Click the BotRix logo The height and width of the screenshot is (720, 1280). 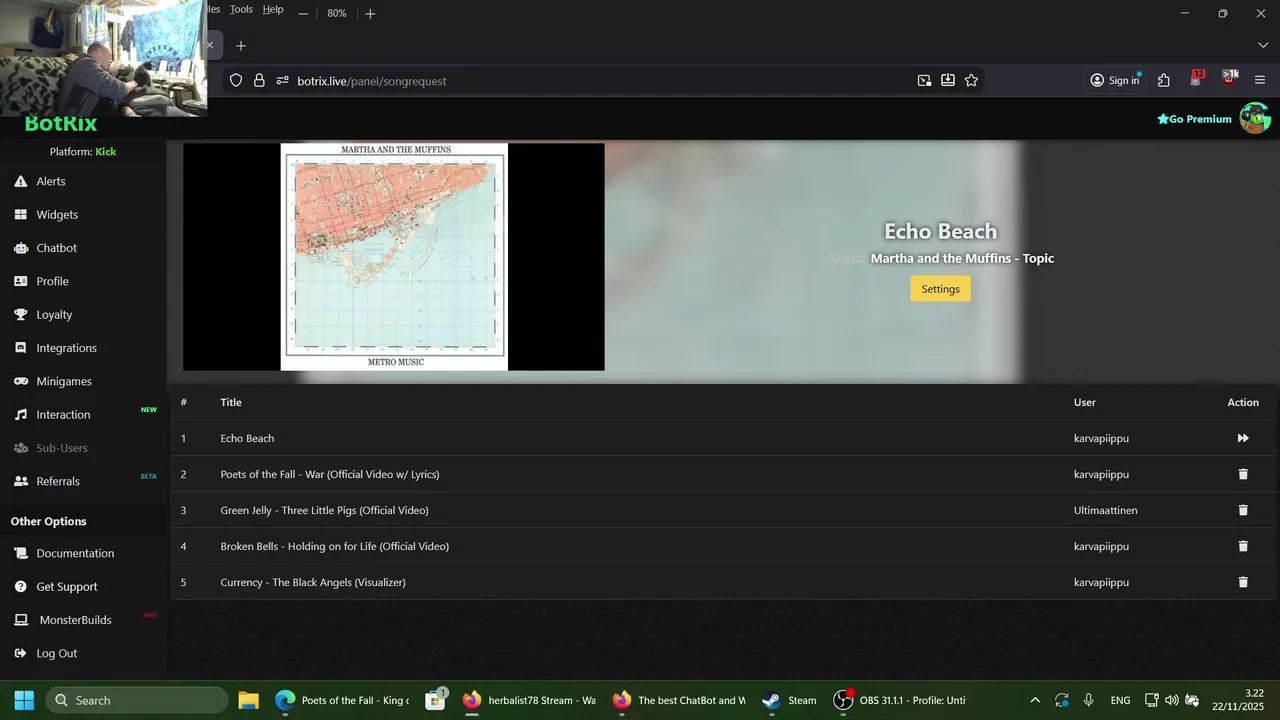click(x=61, y=123)
